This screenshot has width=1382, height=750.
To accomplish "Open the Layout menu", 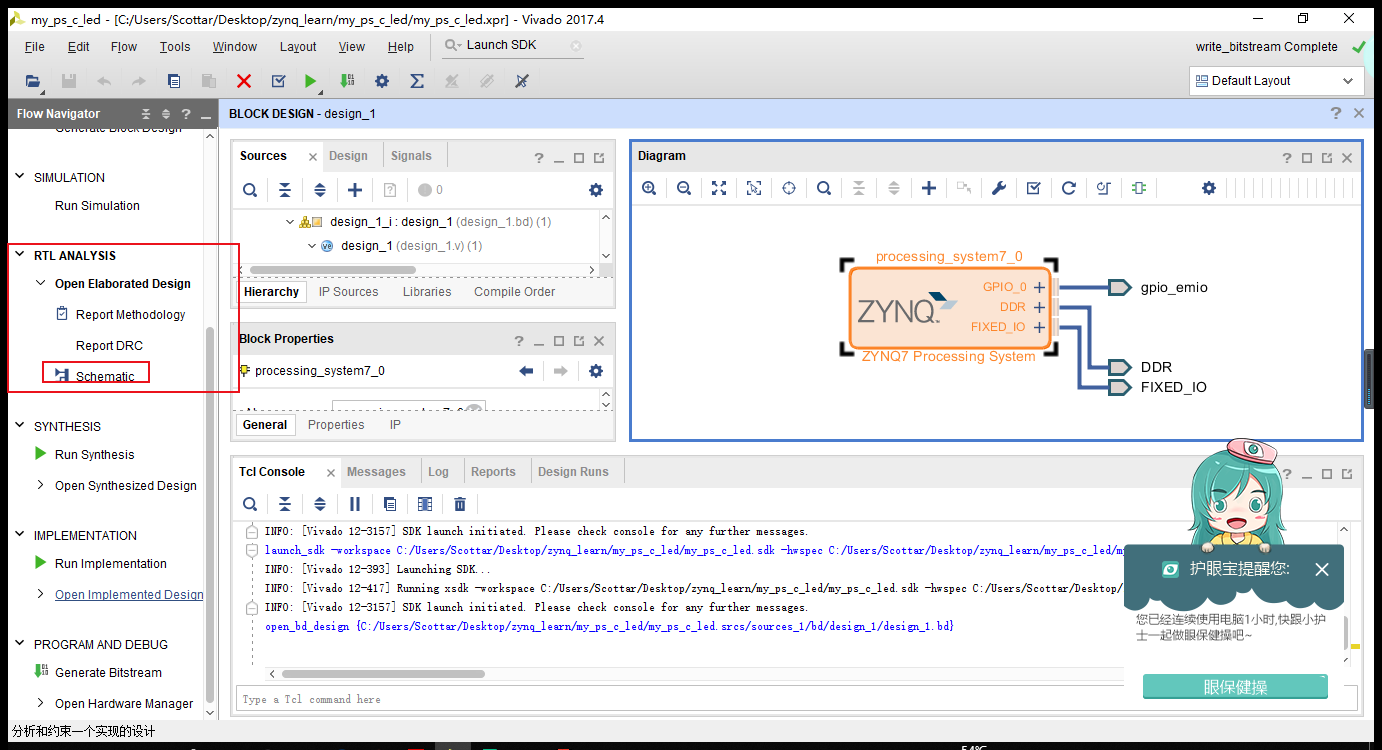I will click(298, 47).
